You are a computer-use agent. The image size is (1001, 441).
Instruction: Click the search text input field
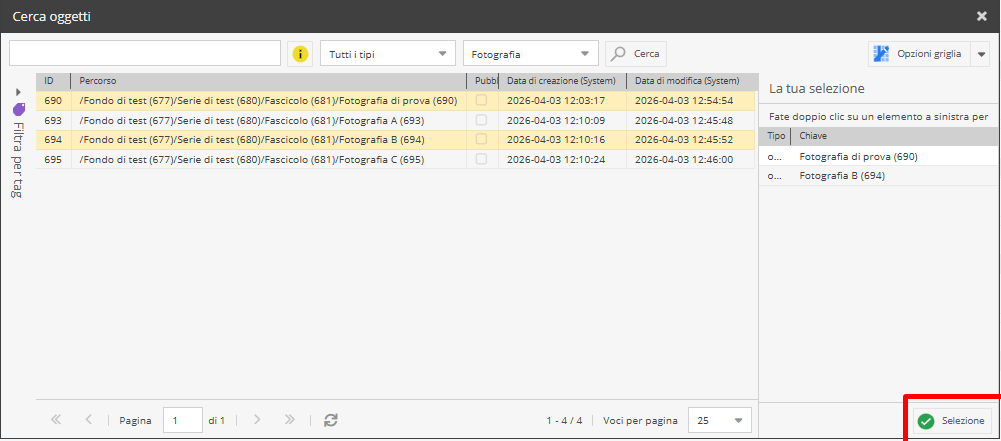pos(145,53)
